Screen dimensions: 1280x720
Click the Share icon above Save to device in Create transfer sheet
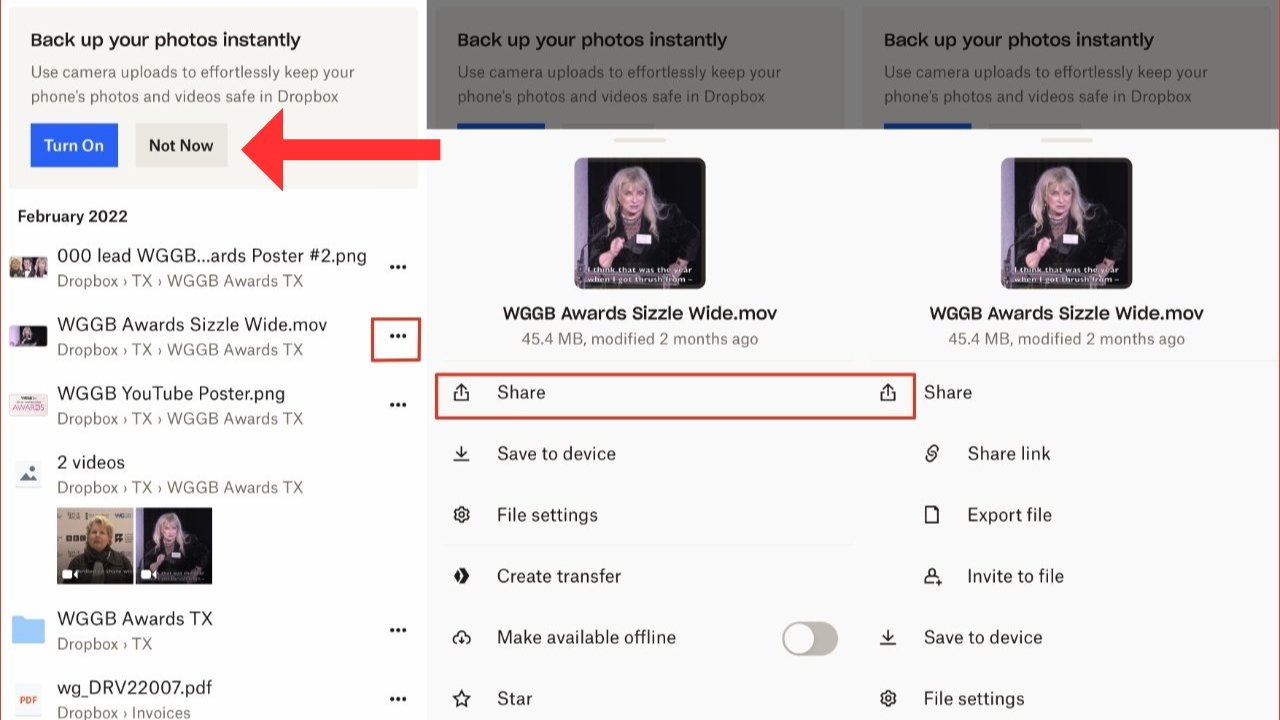click(x=461, y=392)
